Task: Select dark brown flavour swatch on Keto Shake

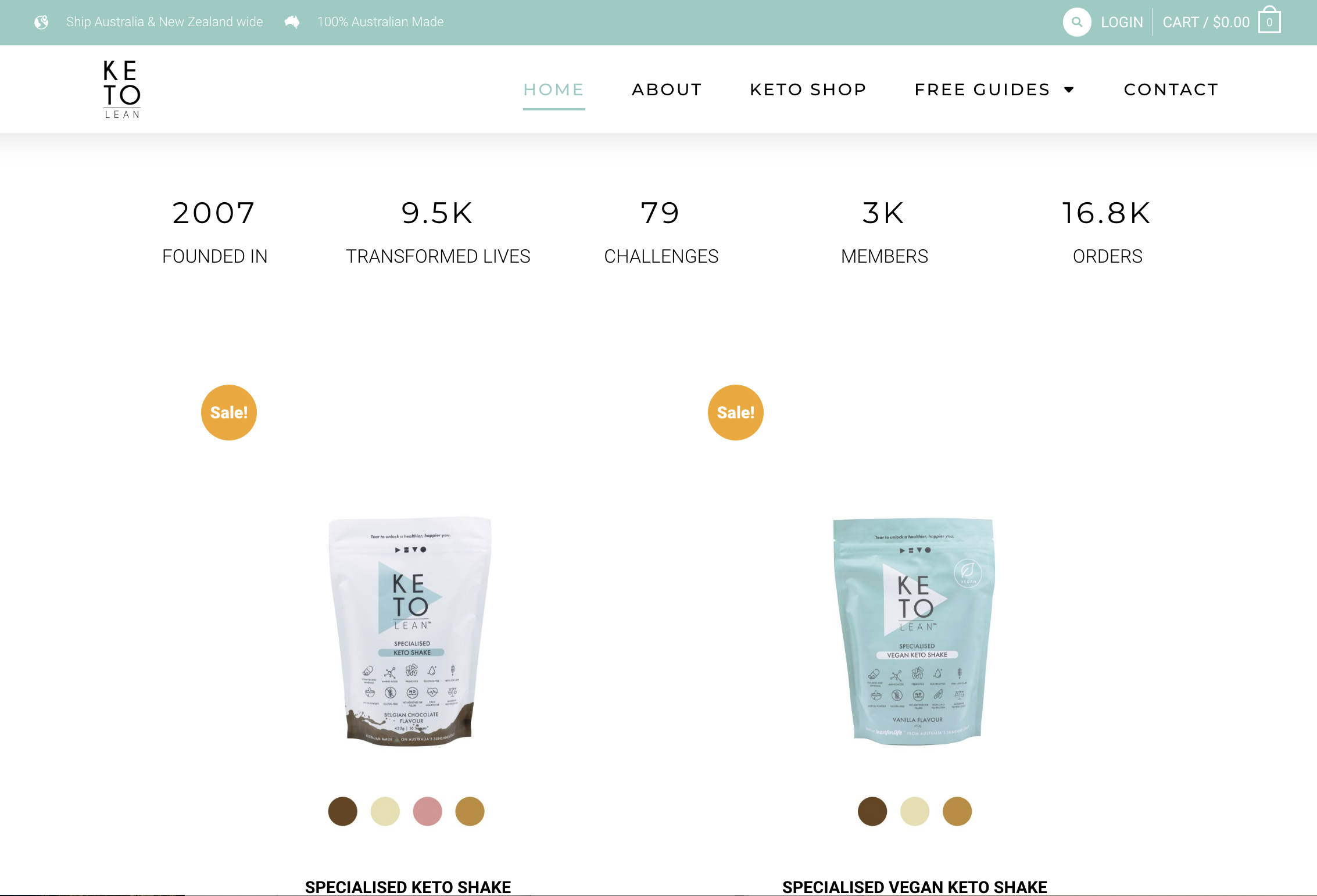Action: 343,811
